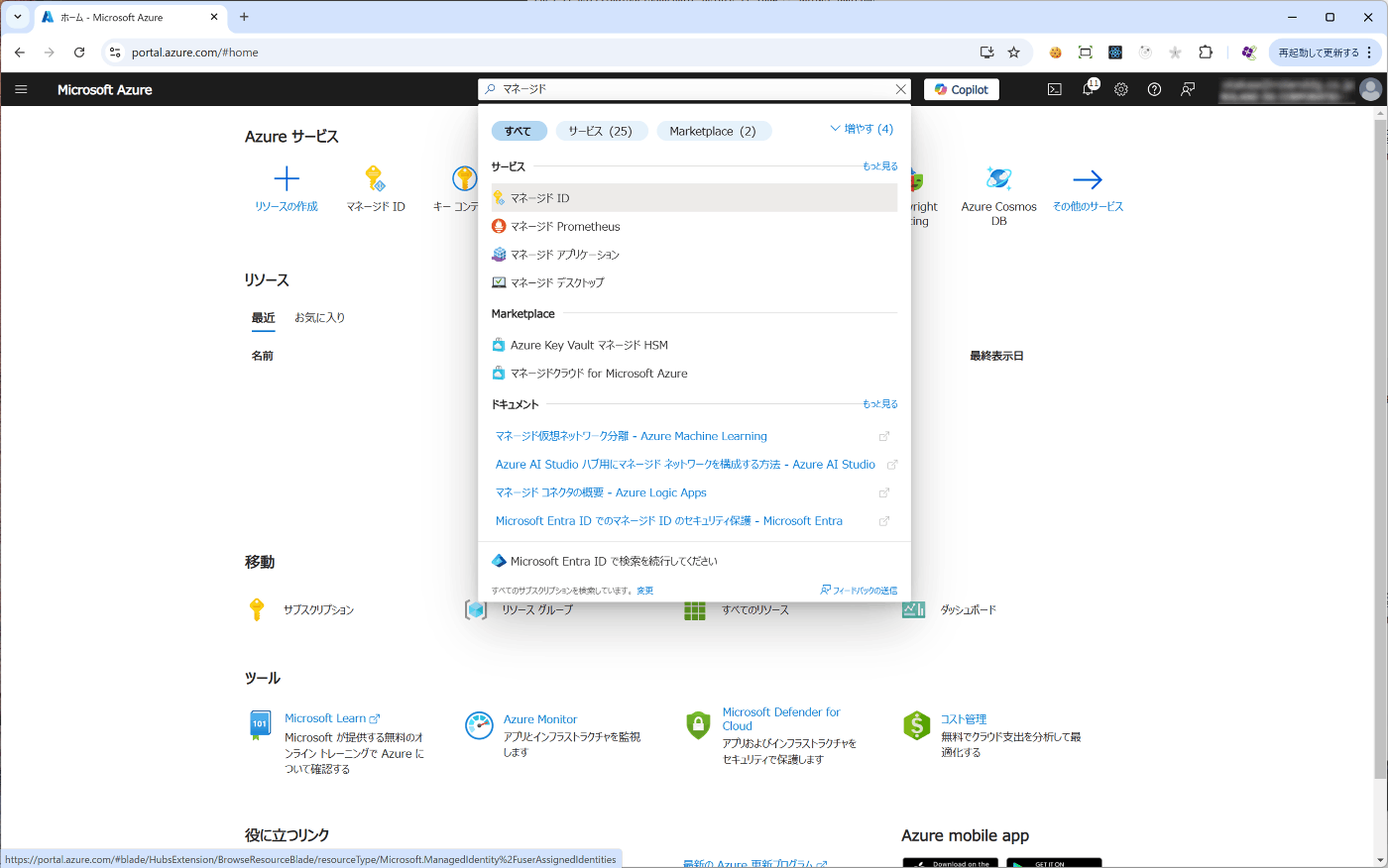Focus the portal search input field
1388x868 pixels.
[x=694, y=89]
